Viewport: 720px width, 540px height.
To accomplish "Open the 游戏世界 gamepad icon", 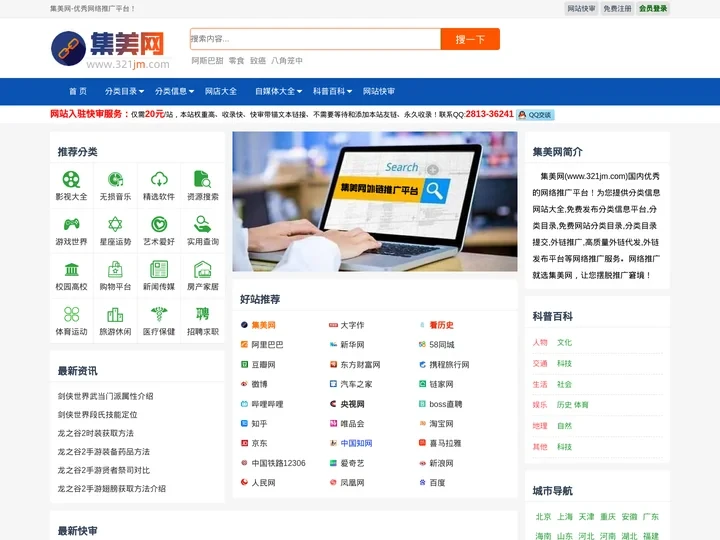I will (71, 225).
